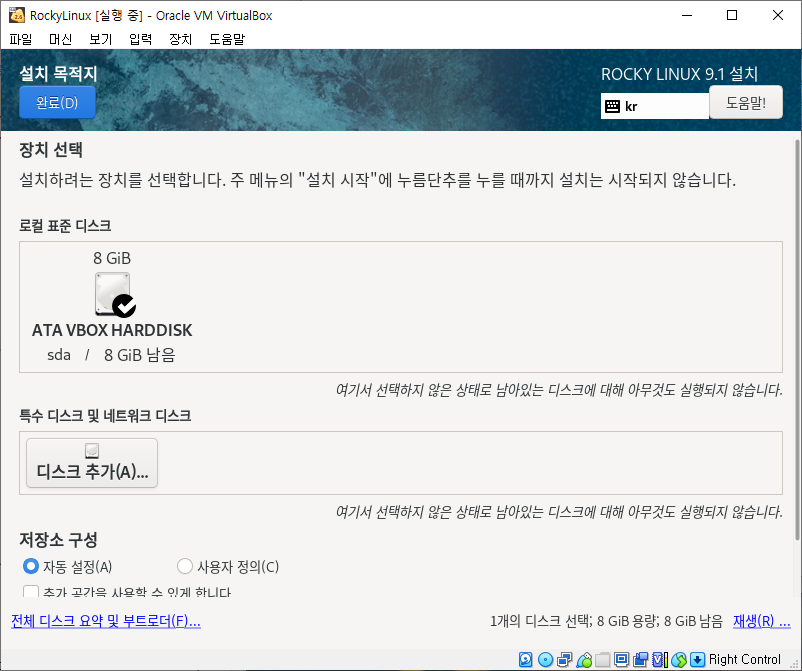Open the 머신 menu

pos(60,39)
